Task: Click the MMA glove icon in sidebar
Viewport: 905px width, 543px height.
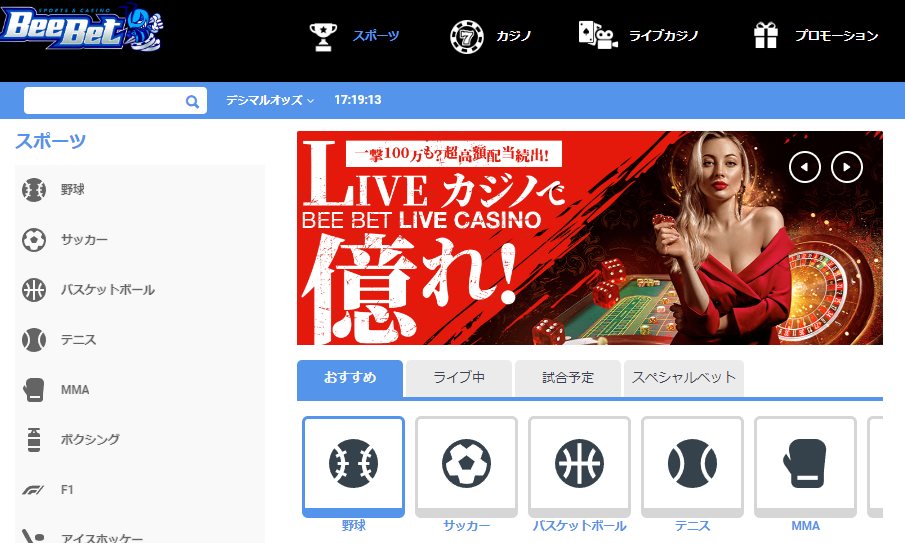Action: pos(34,390)
